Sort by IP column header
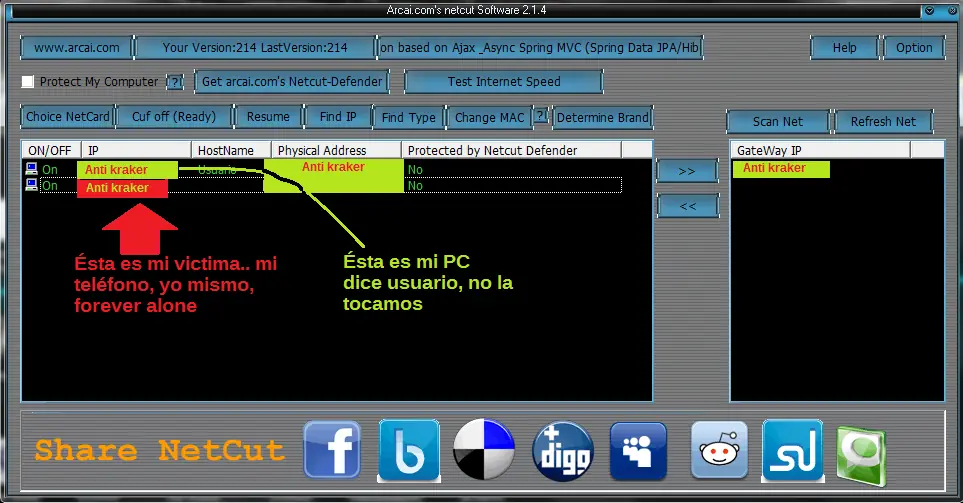This screenshot has width=963, height=503. tap(136, 150)
